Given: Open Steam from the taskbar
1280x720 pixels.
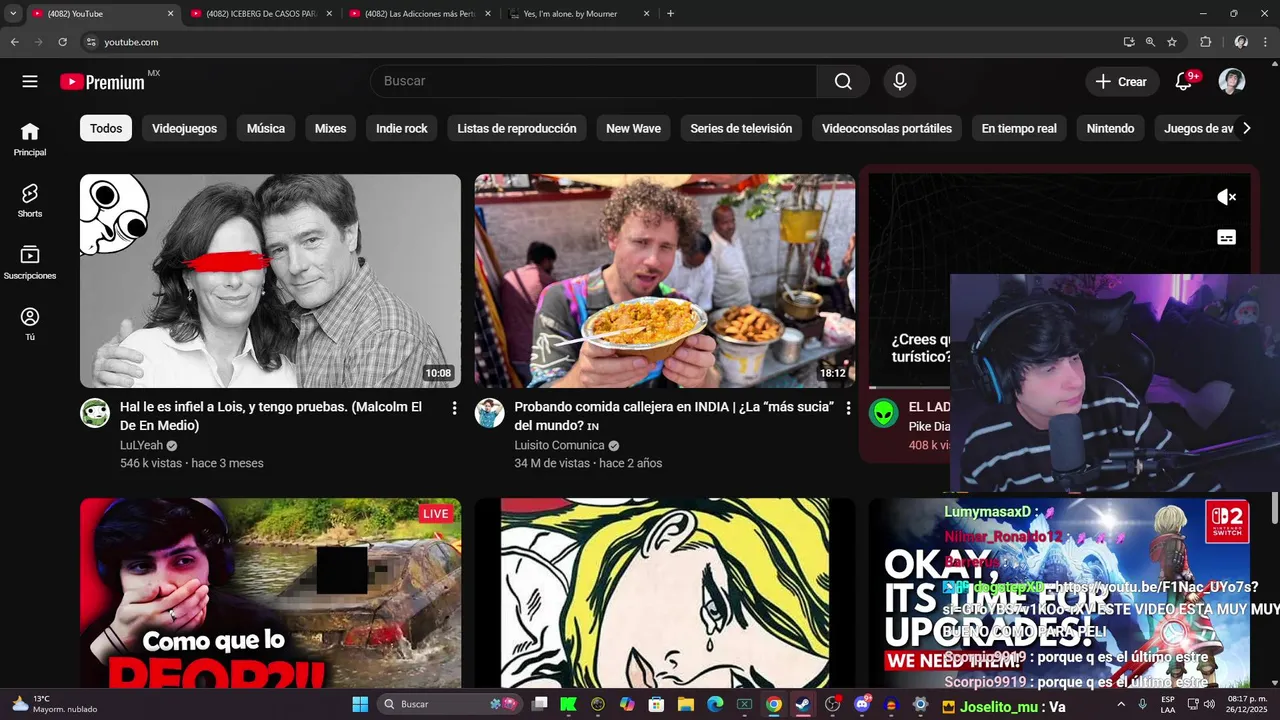Looking at the screenshot, I should click(802, 704).
